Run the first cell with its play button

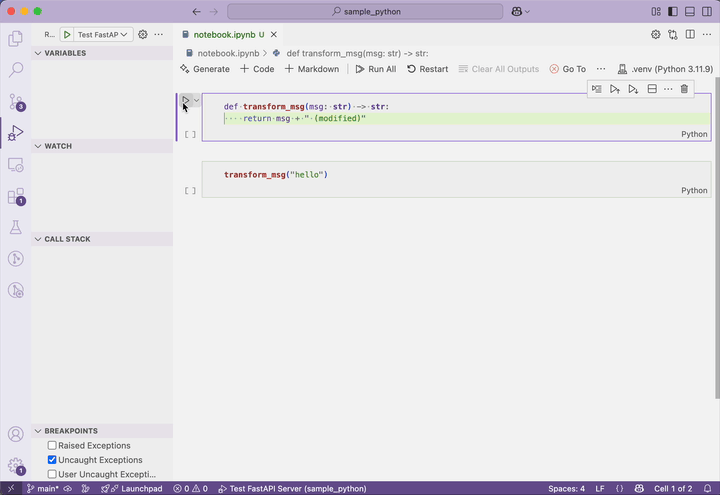pos(186,100)
